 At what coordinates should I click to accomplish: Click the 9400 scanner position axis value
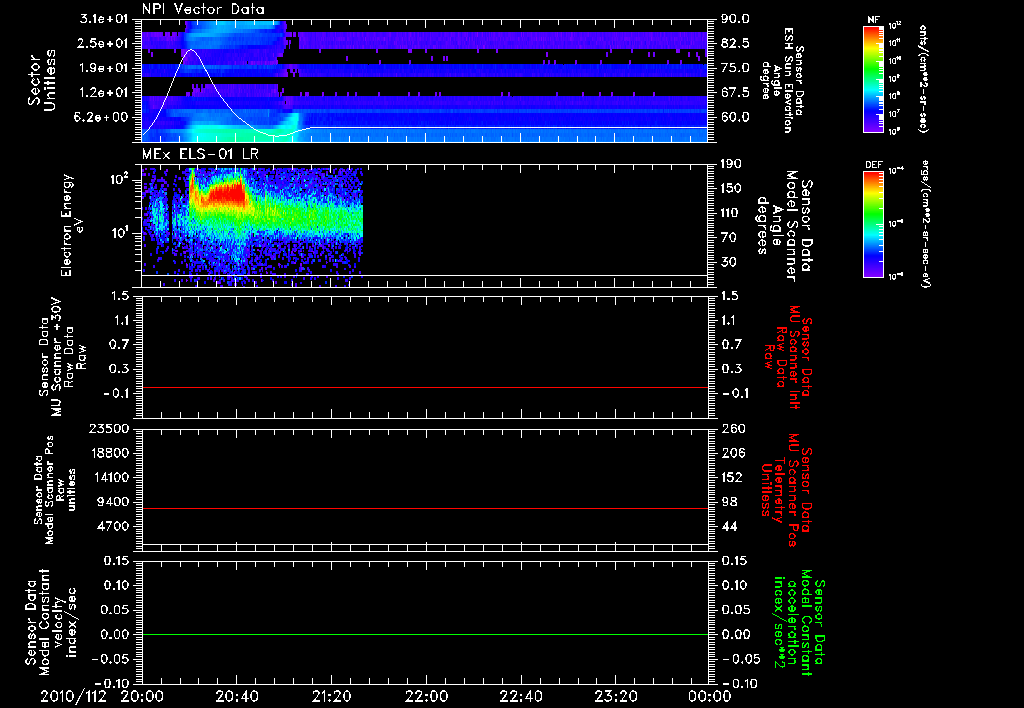pyautogui.click(x=113, y=502)
